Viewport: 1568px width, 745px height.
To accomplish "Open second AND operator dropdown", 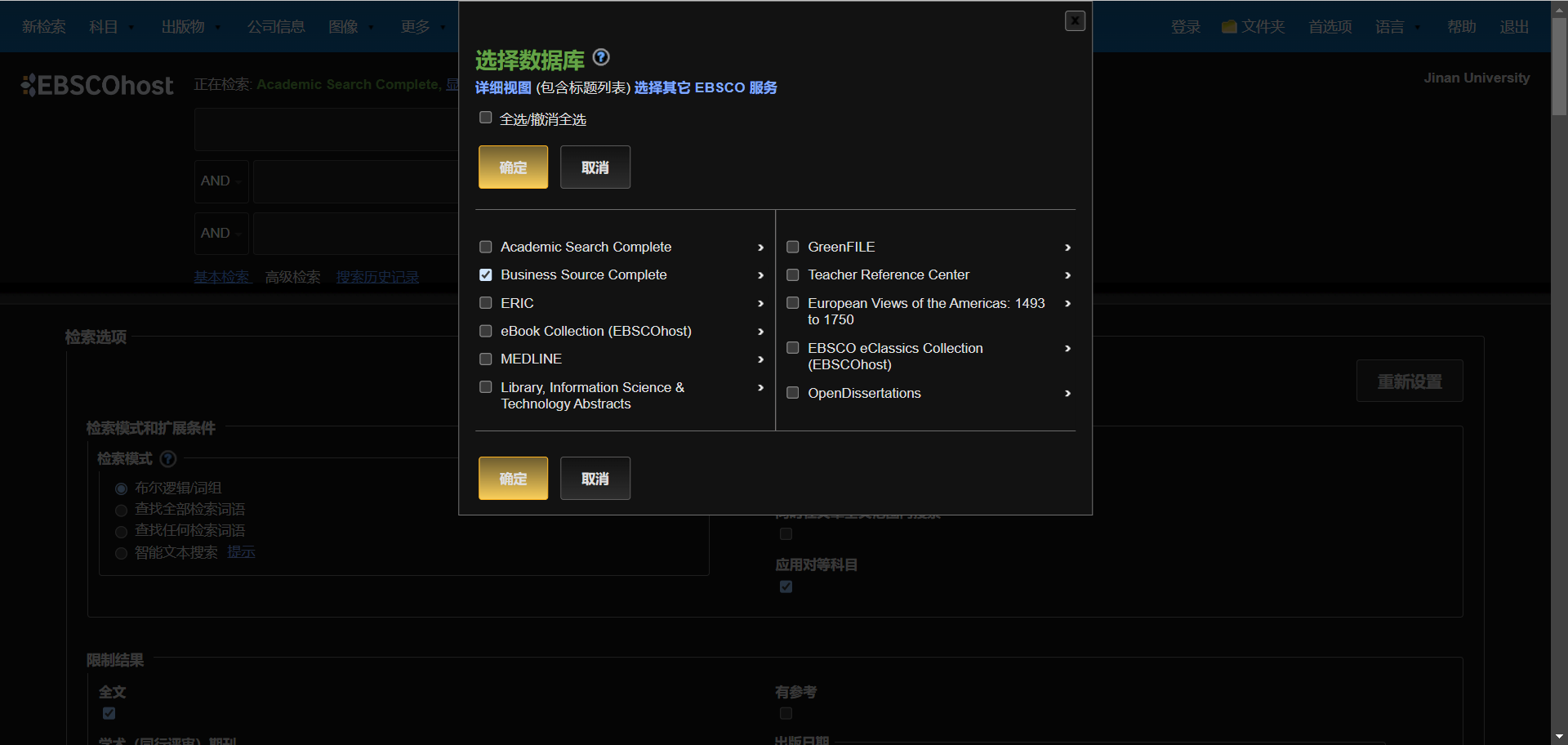I will coord(221,234).
